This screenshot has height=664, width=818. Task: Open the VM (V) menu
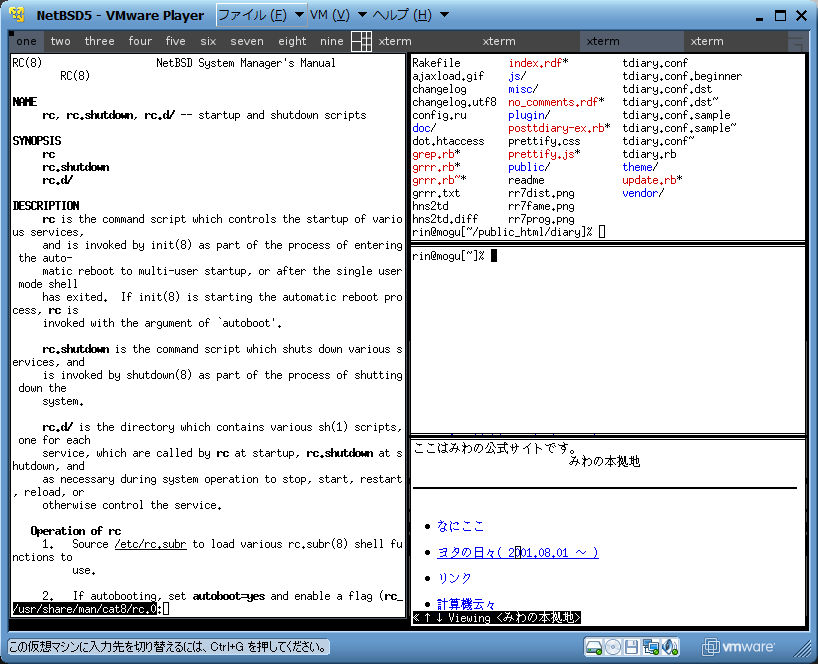(x=330, y=15)
